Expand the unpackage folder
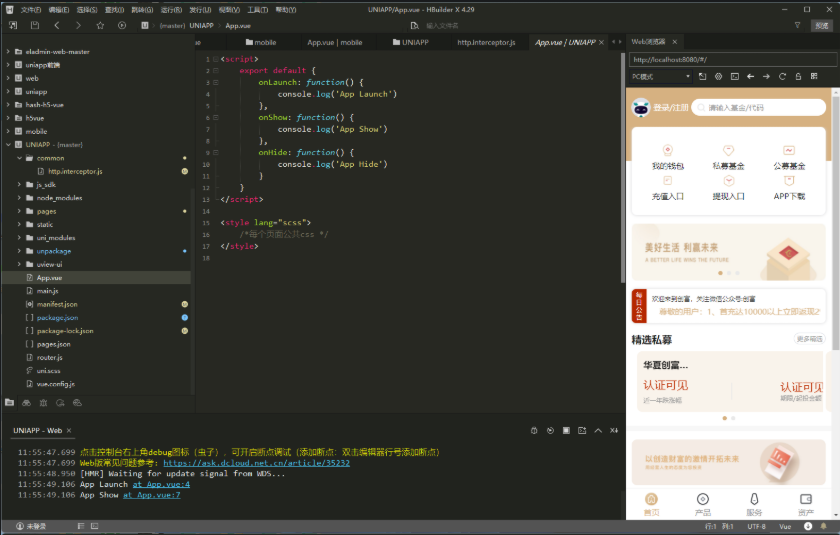Image resolution: width=840 pixels, height=535 pixels. pos(19,251)
